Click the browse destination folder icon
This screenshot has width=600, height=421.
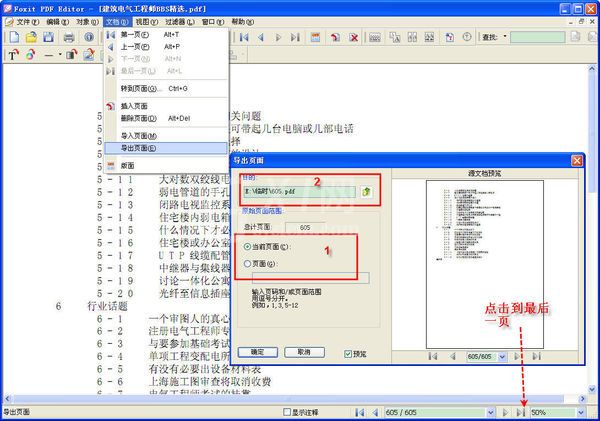(x=366, y=192)
